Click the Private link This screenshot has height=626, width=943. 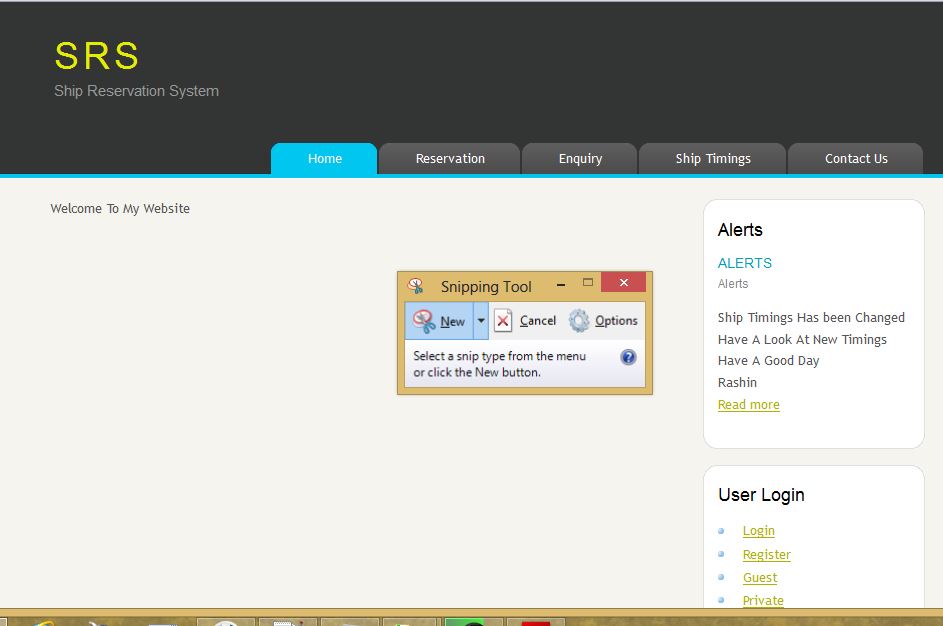pos(763,600)
